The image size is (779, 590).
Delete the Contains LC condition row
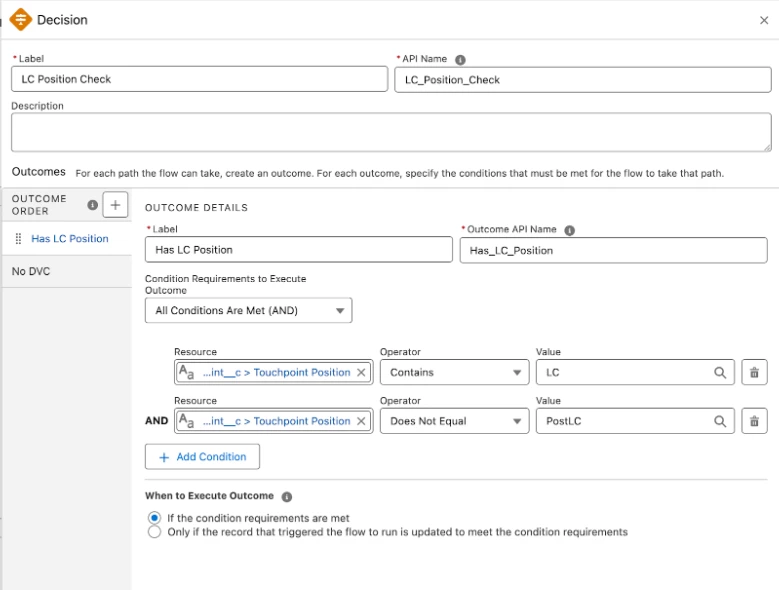click(754, 373)
